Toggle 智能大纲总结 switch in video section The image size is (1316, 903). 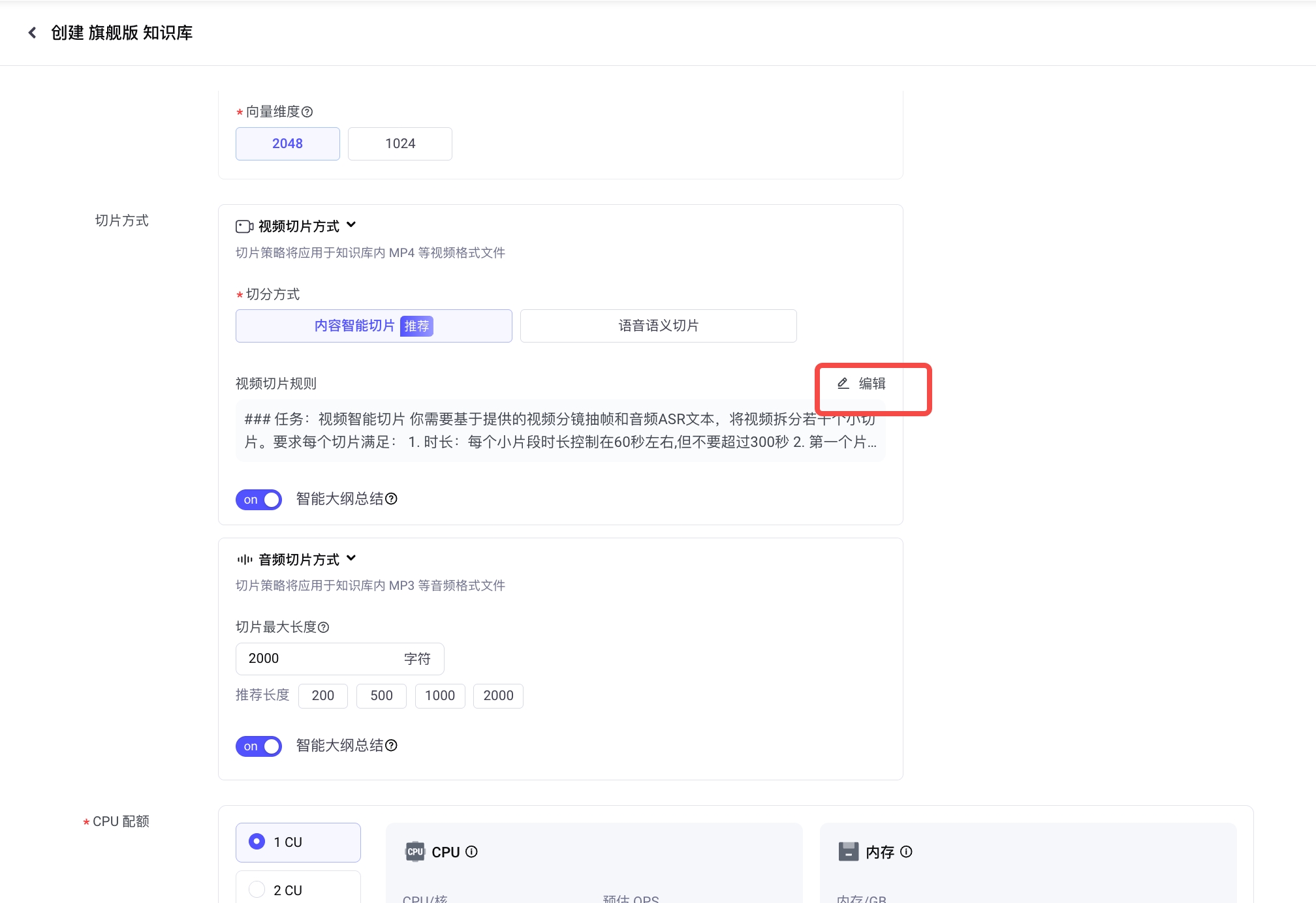click(x=258, y=500)
